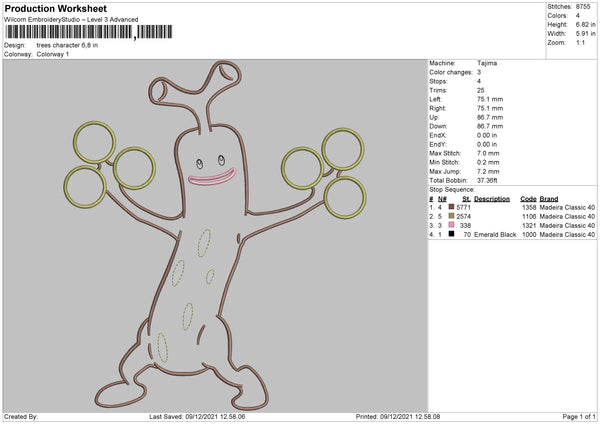Click the Min Stitch value 0.2 mm
Screen dimensions: 600x424
tap(488, 162)
